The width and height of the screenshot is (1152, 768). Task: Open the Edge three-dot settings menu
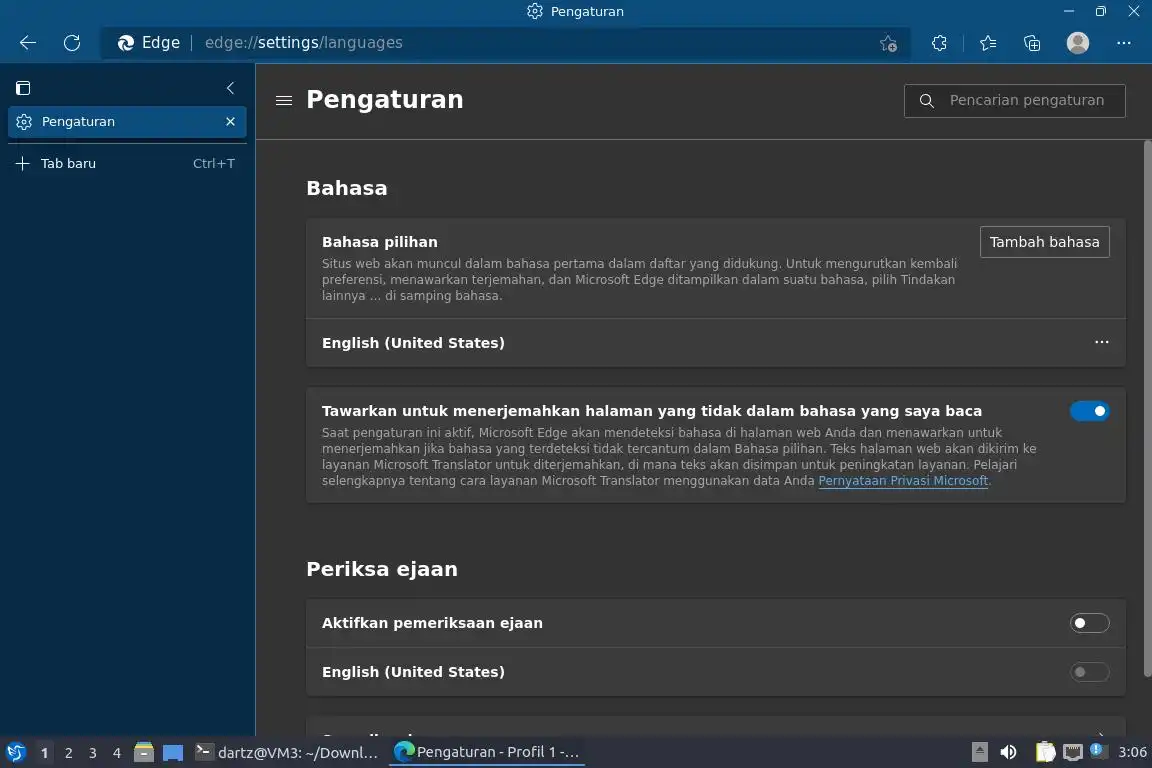tap(1123, 43)
